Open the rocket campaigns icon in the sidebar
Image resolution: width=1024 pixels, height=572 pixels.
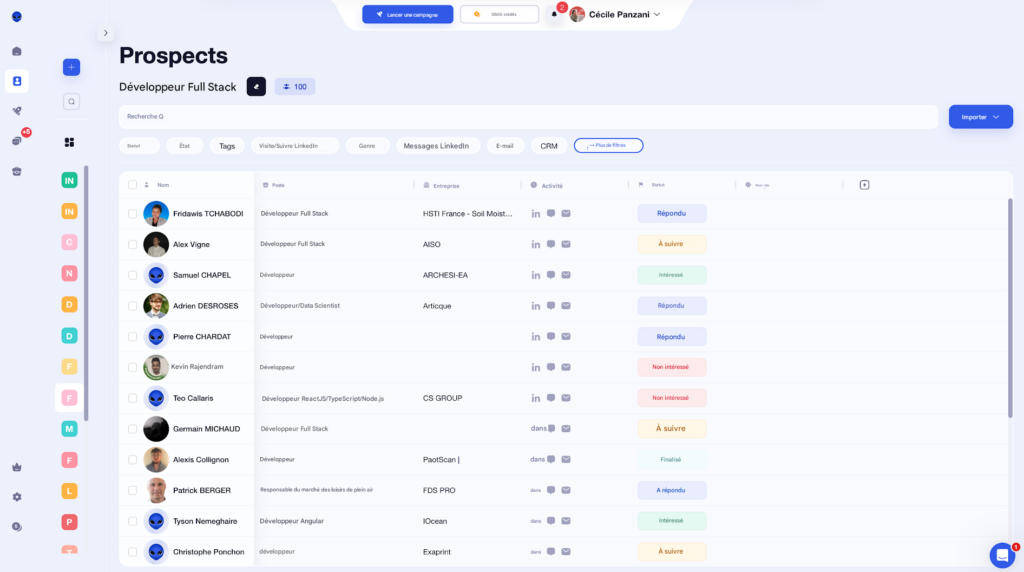pyautogui.click(x=17, y=111)
